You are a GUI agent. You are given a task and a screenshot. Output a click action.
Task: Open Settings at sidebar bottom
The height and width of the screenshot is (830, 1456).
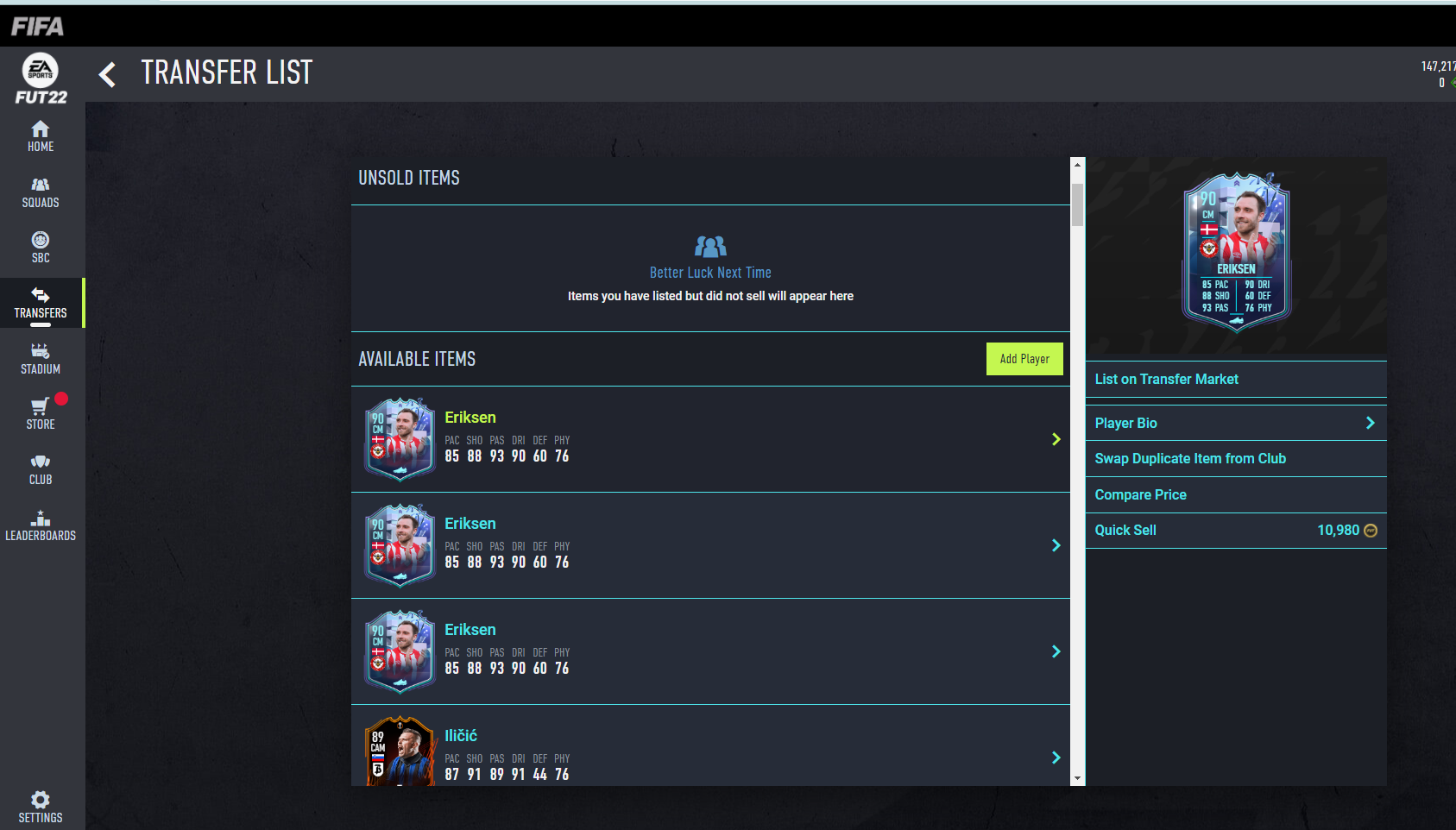coord(41,807)
